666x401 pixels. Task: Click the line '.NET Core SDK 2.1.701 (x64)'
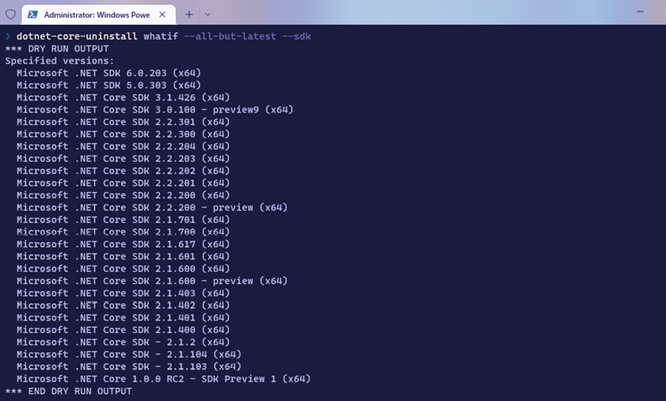123,220
